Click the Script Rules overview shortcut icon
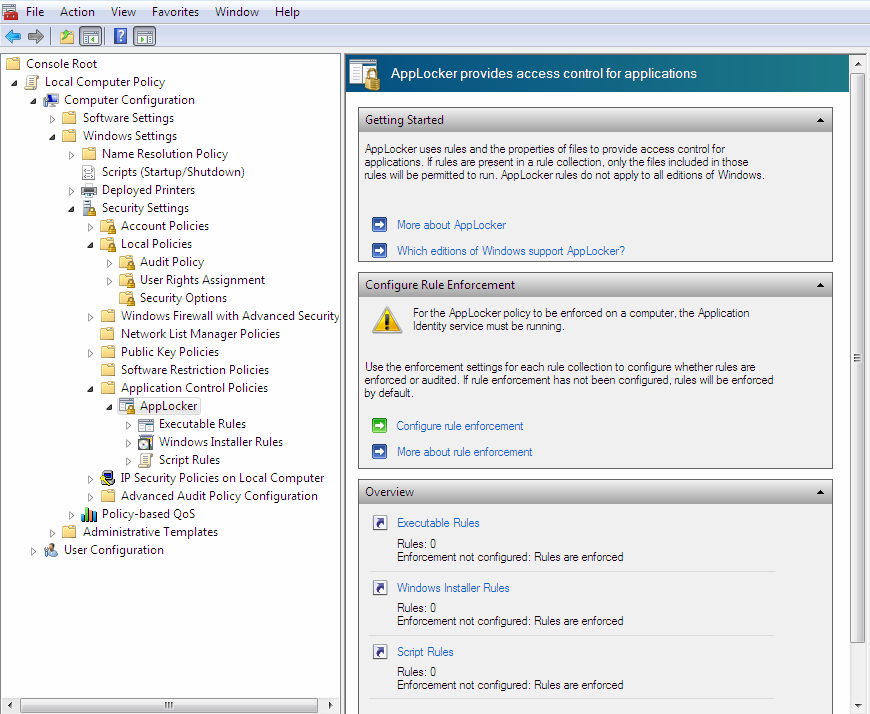This screenshot has width=870, height=714. (x=380, y=651)
